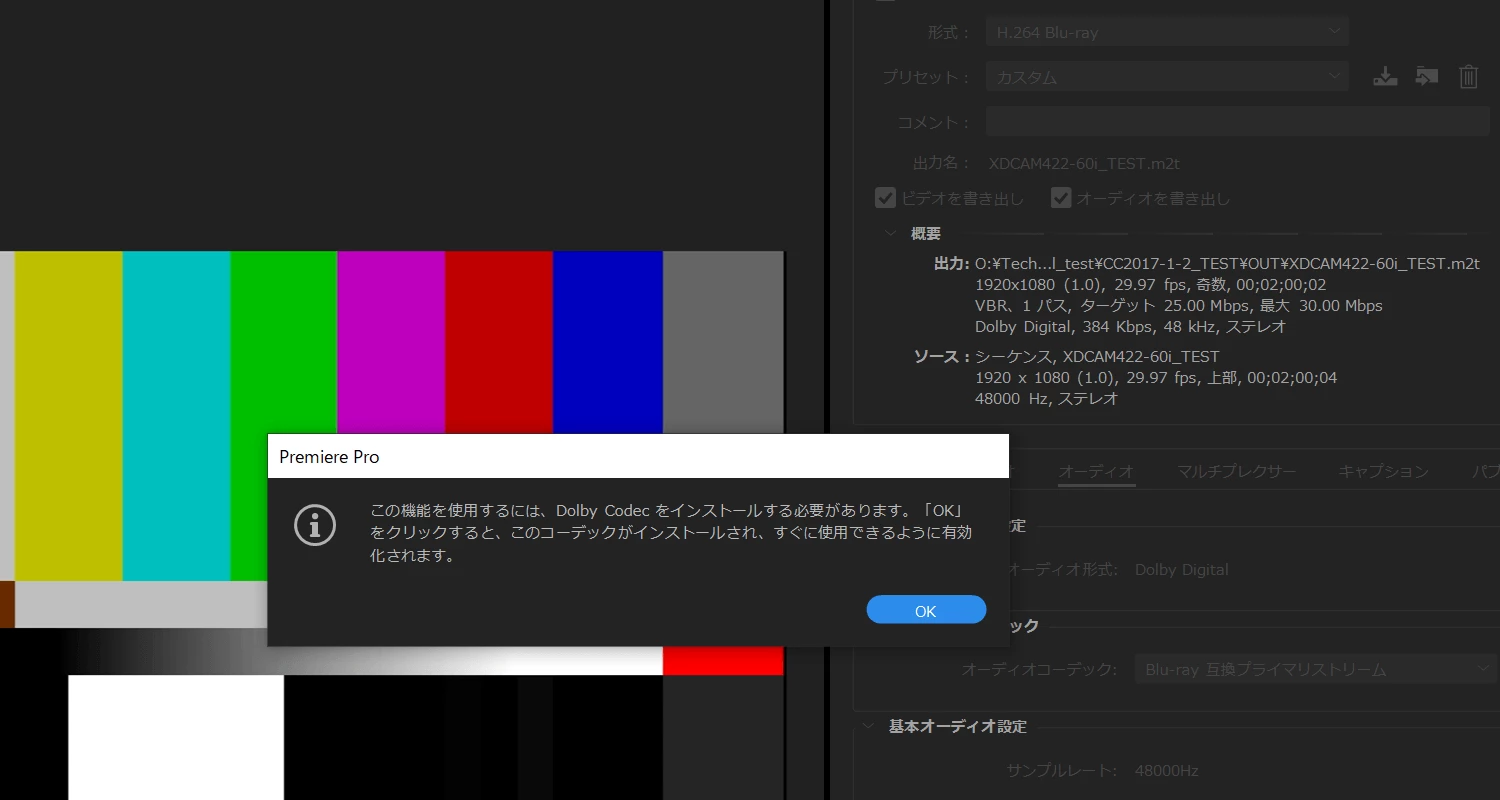This screenshot has width=1500, height=800.
Task: Switch to the マルチプレクサー tab
Action: click(1236, 471)
